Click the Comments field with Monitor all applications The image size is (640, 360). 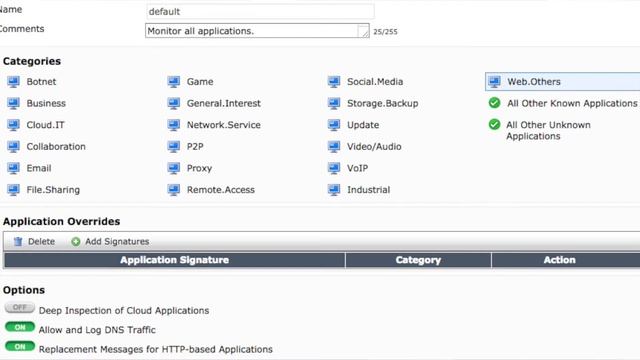(257, 31)
